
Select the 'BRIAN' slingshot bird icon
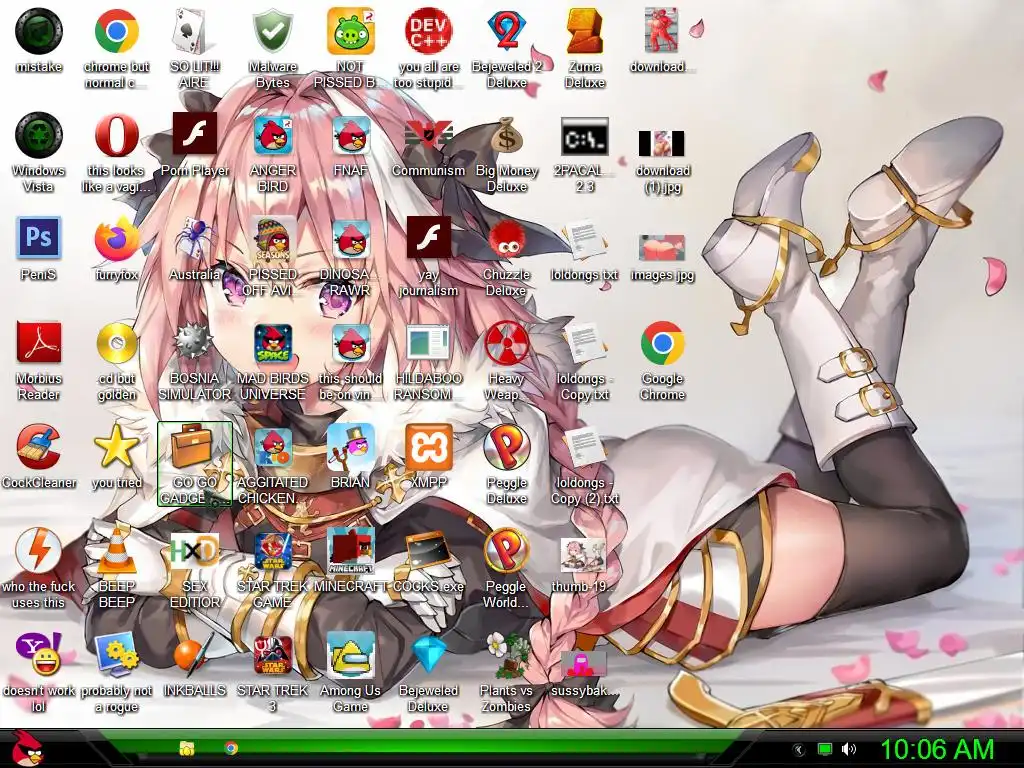(x=351, y=447)
